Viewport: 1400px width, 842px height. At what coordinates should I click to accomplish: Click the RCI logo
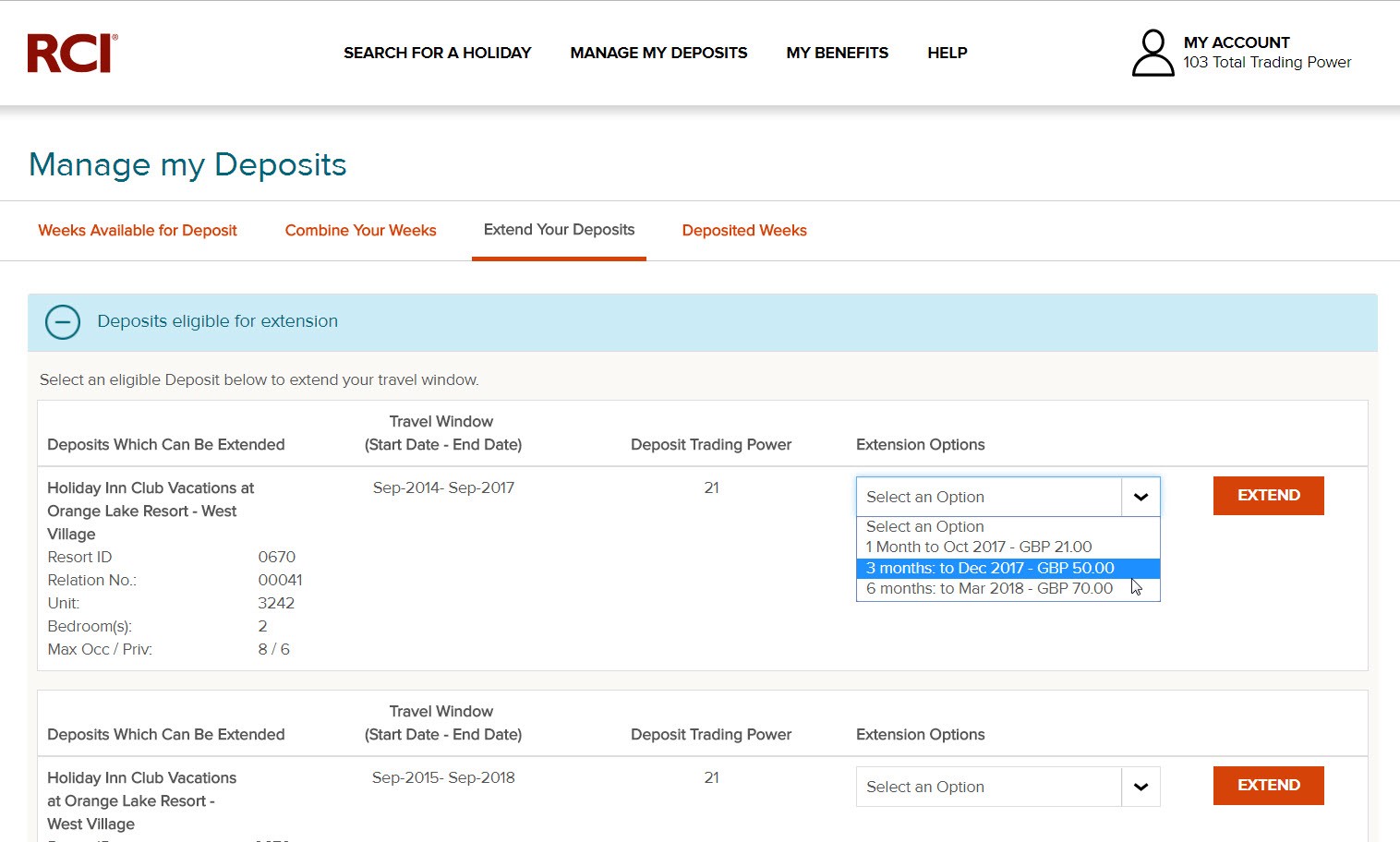coord(72,53)
